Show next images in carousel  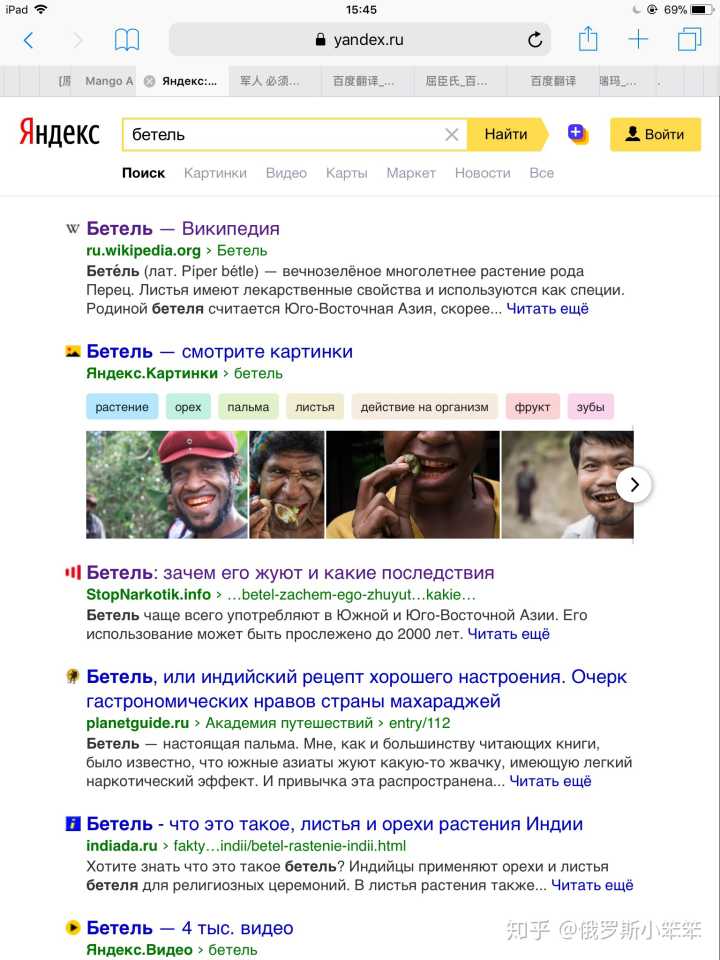point(634,485)
